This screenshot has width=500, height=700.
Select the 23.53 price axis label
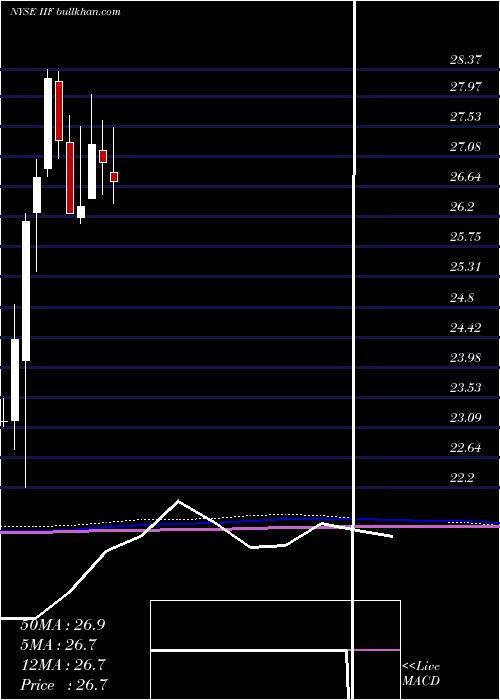click(466, 388)
